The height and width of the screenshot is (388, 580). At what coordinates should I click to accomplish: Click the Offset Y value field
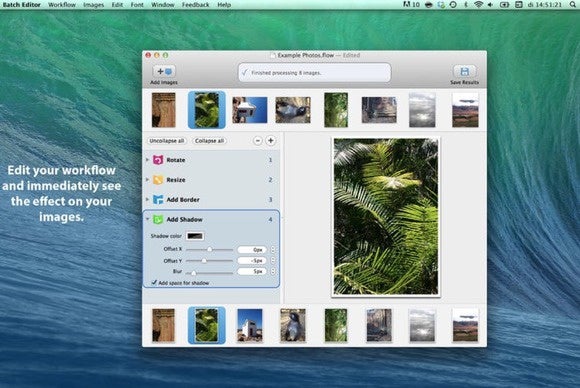click(252, 260)
